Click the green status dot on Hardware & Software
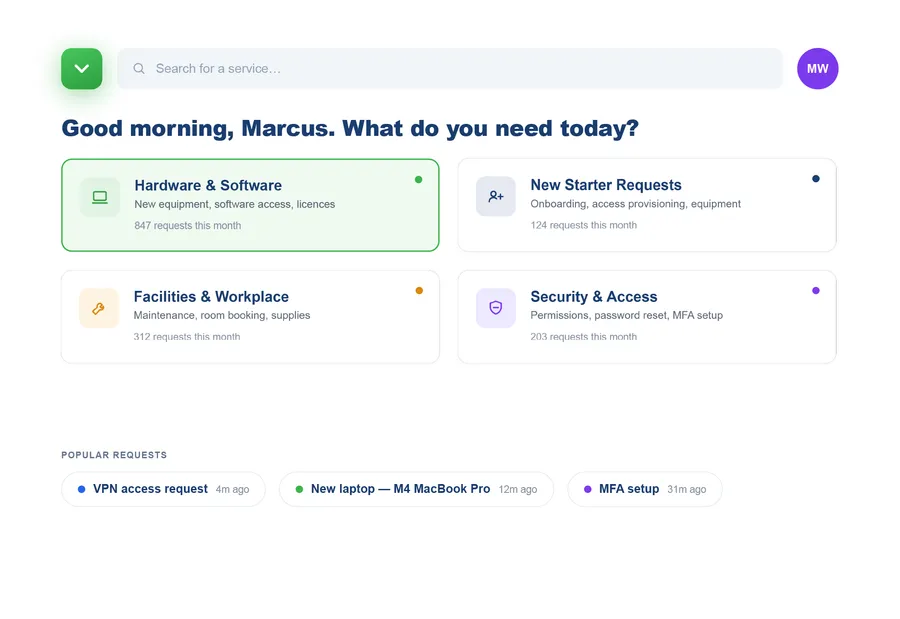 point(418,179)
